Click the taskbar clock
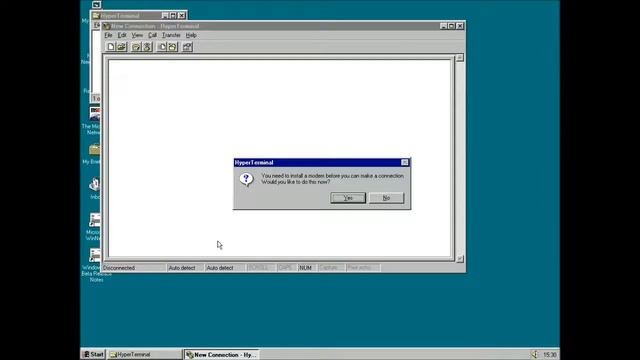Viewport: 640px width, 360px height. pos(549,355)
